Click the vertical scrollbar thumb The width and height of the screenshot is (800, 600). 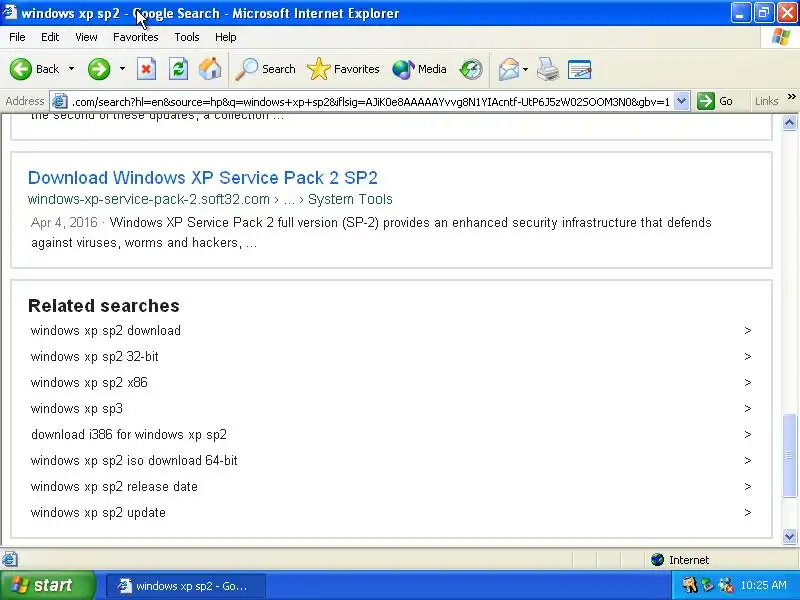click(789, 455)
